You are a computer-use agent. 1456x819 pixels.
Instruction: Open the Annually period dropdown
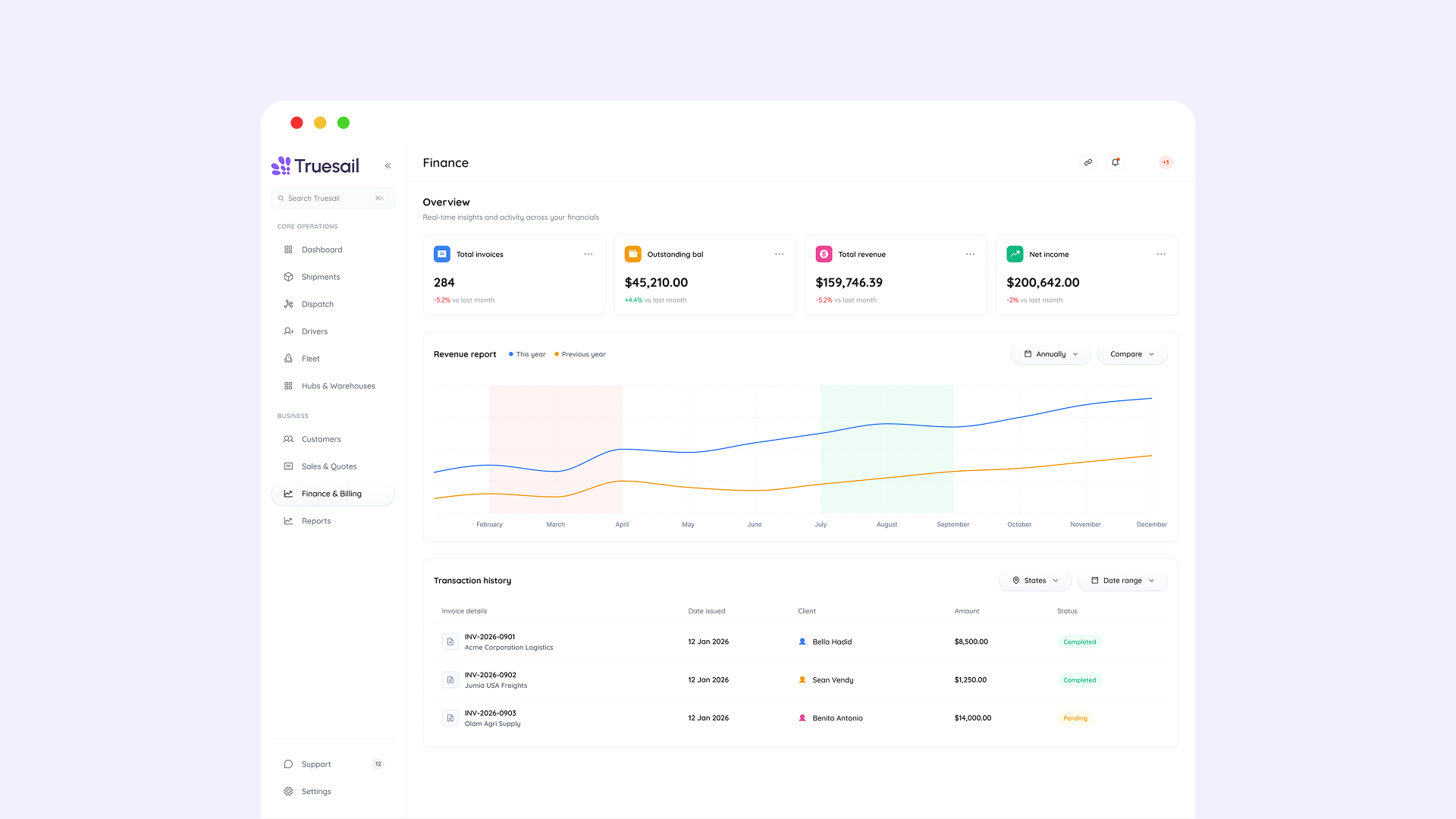(x=1051, y=354)
